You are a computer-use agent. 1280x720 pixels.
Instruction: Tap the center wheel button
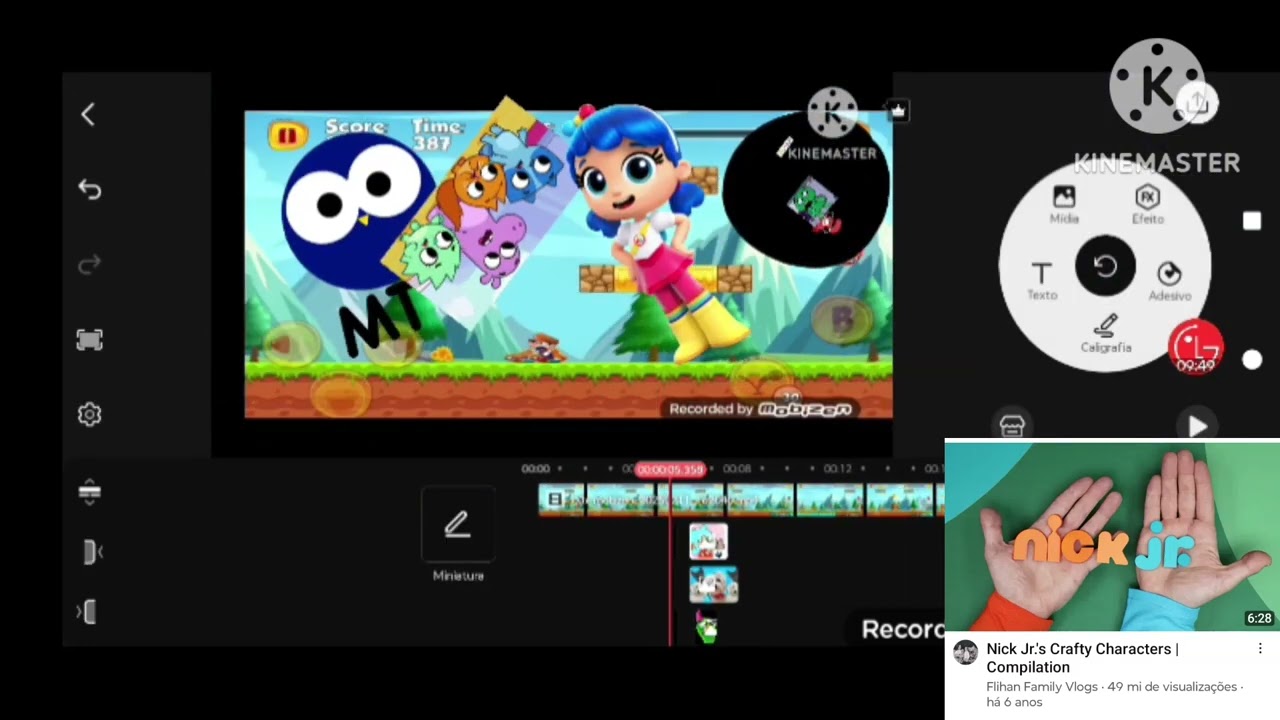(1105, 267)
